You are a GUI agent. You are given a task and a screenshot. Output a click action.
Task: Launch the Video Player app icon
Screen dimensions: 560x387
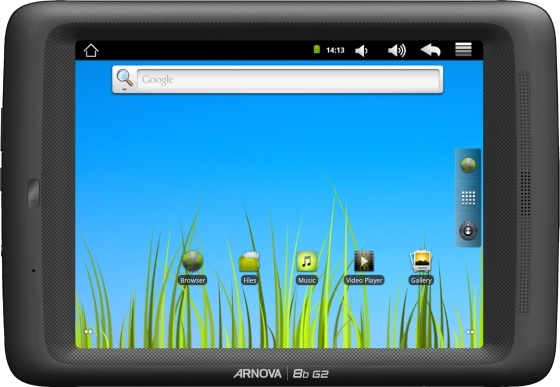click(364, 261)
